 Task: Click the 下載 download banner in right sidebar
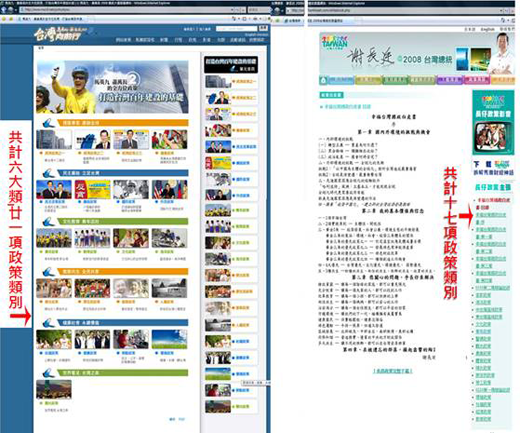pos(493,168)
